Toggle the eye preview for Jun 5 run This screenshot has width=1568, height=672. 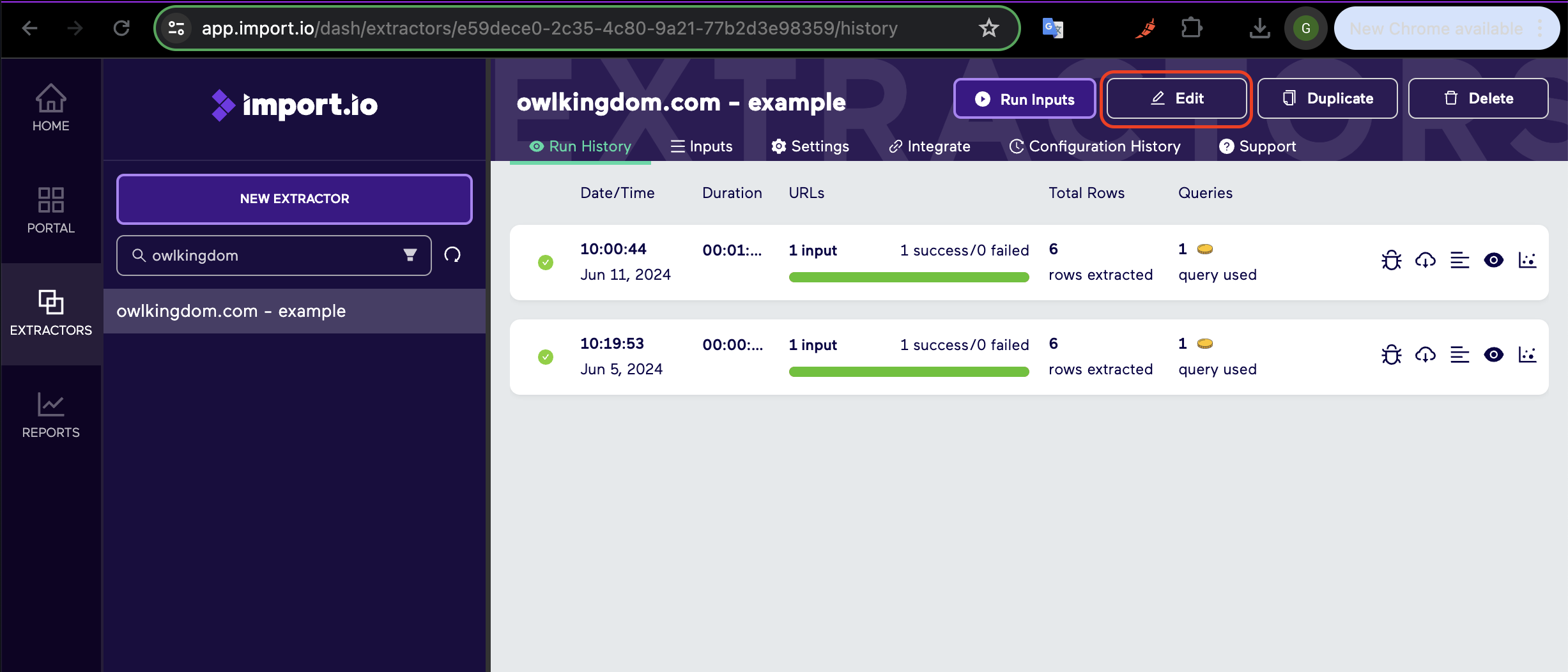pyautogui.click(x=1493, y=355)
